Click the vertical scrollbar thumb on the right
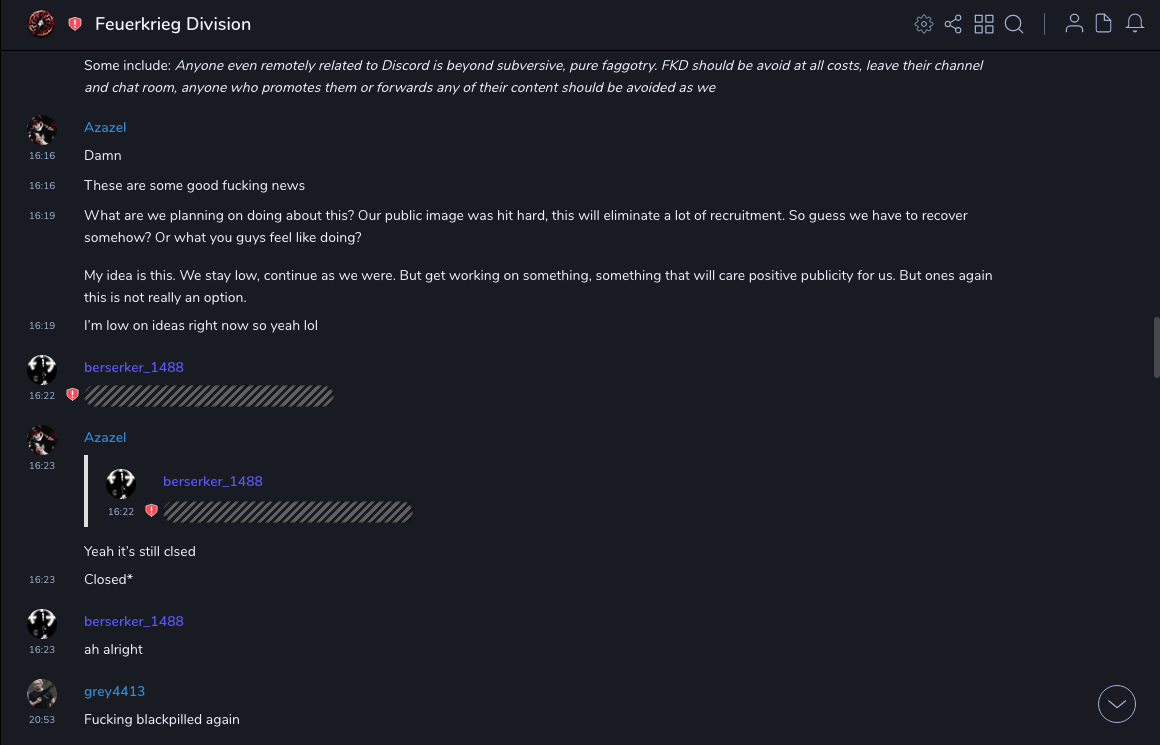Screen dimensions: 1160x745 pos(1156,347)
